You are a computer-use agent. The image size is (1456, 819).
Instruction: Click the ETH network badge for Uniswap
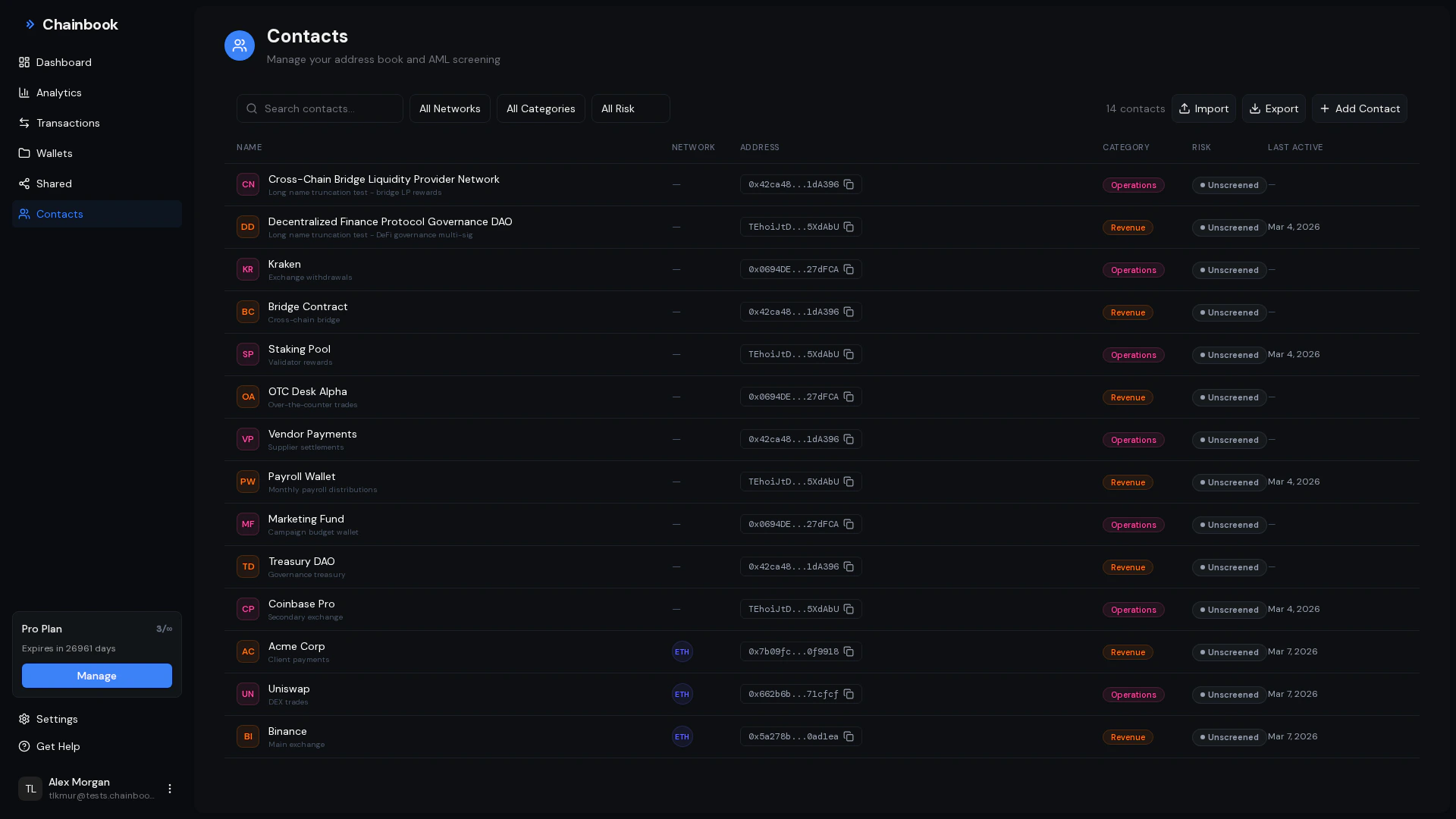682,694
